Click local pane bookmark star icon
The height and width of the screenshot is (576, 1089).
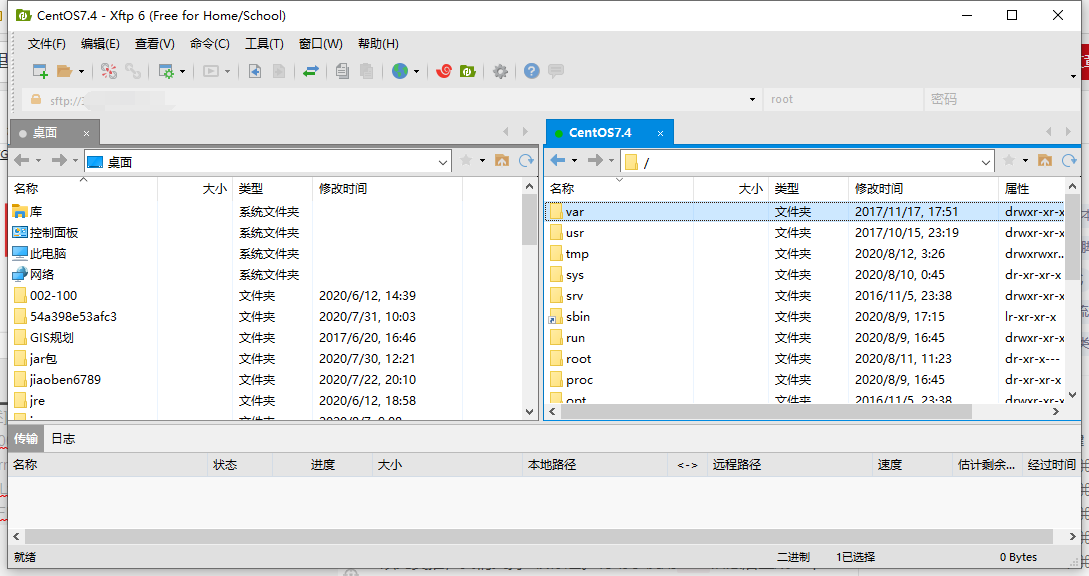click(466, 161)
